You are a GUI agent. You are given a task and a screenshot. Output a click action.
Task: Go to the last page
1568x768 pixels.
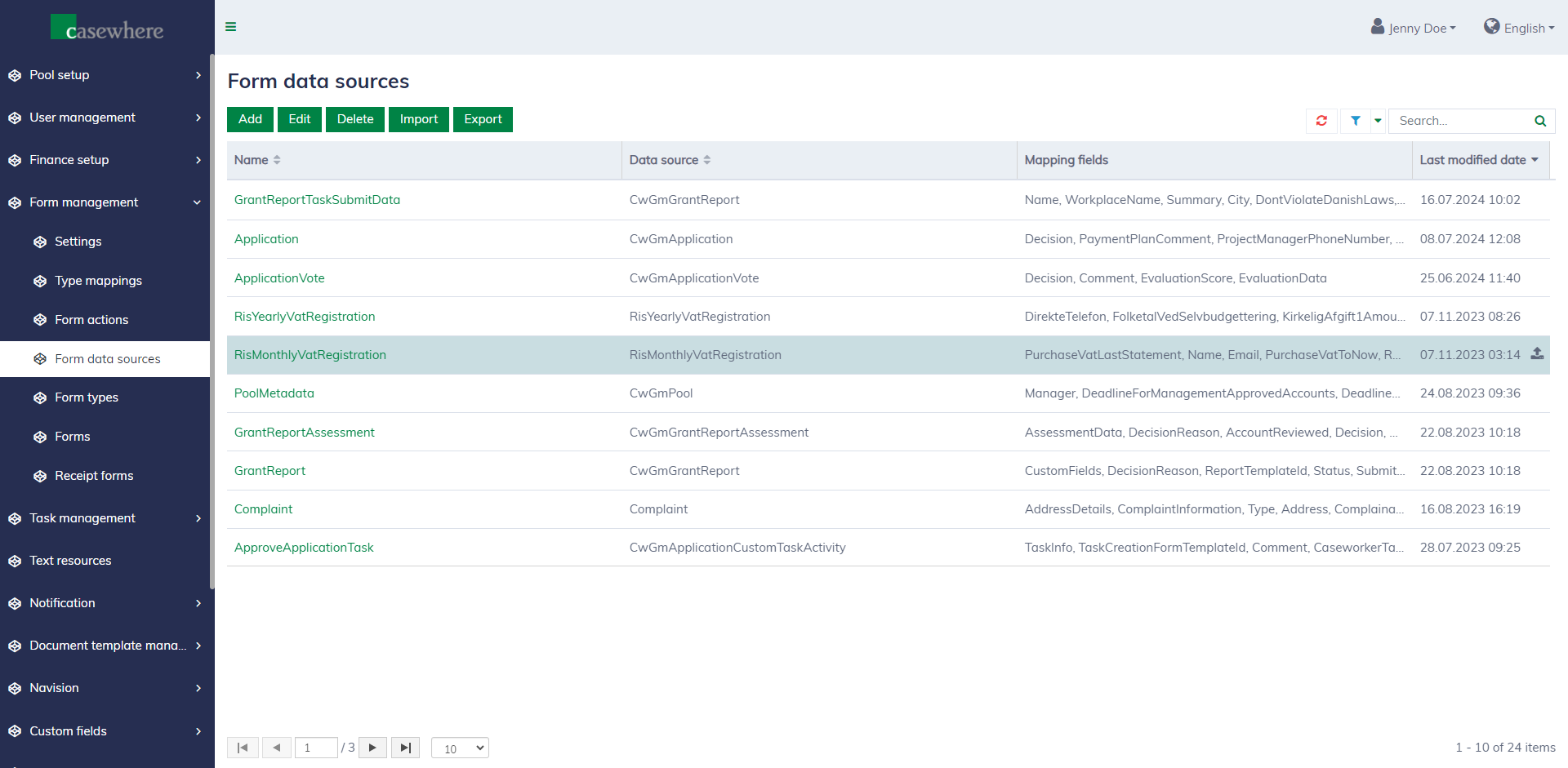(x=405, y=748)
